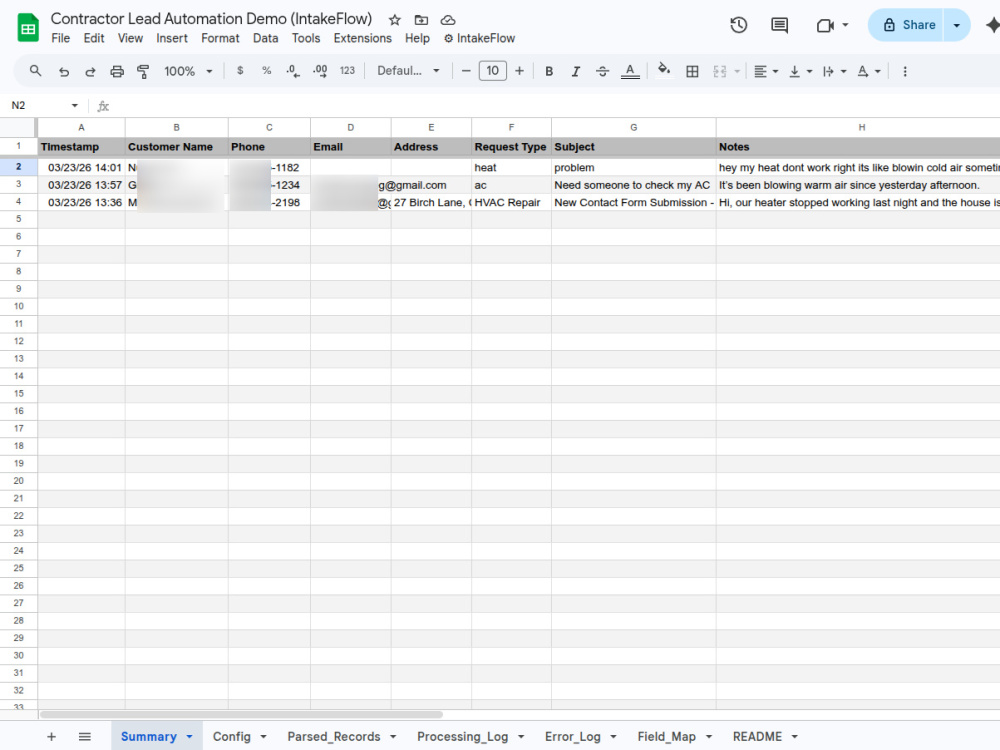Viewport: 1000px width, 750px height.
Task: Expand the Share options arrow
Action: [957, 25]
